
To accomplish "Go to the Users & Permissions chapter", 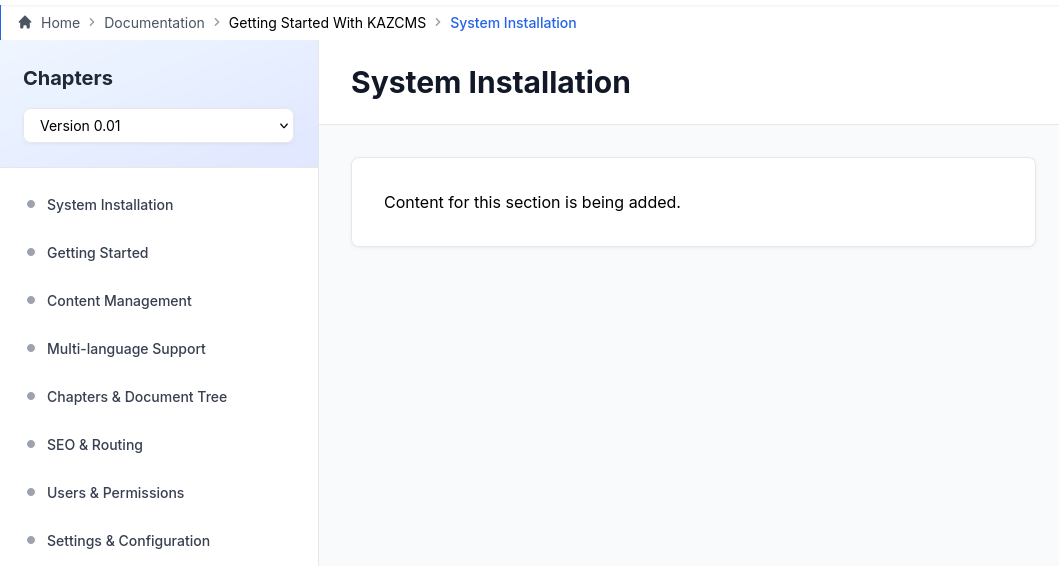I will [x=115, y=492].
